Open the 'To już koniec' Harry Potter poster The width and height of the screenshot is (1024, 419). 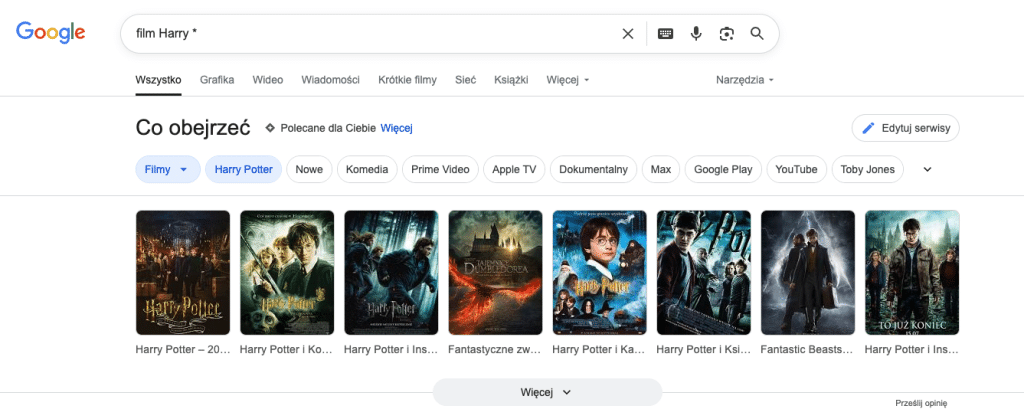912,272
